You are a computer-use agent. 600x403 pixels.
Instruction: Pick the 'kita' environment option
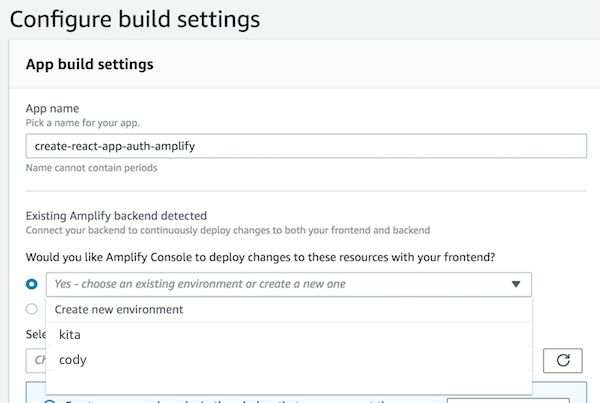tap(289, 334)
